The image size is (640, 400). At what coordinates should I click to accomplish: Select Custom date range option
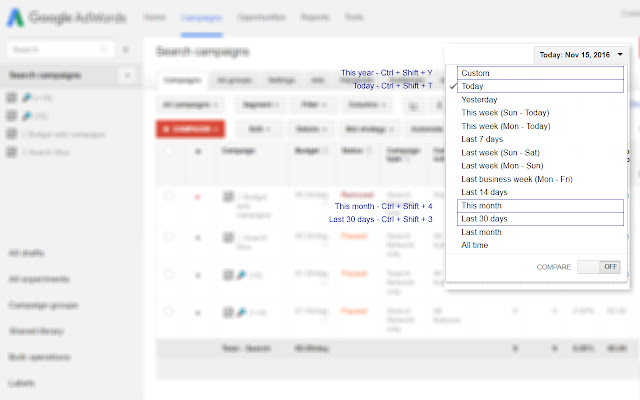(x=540, y=73)
